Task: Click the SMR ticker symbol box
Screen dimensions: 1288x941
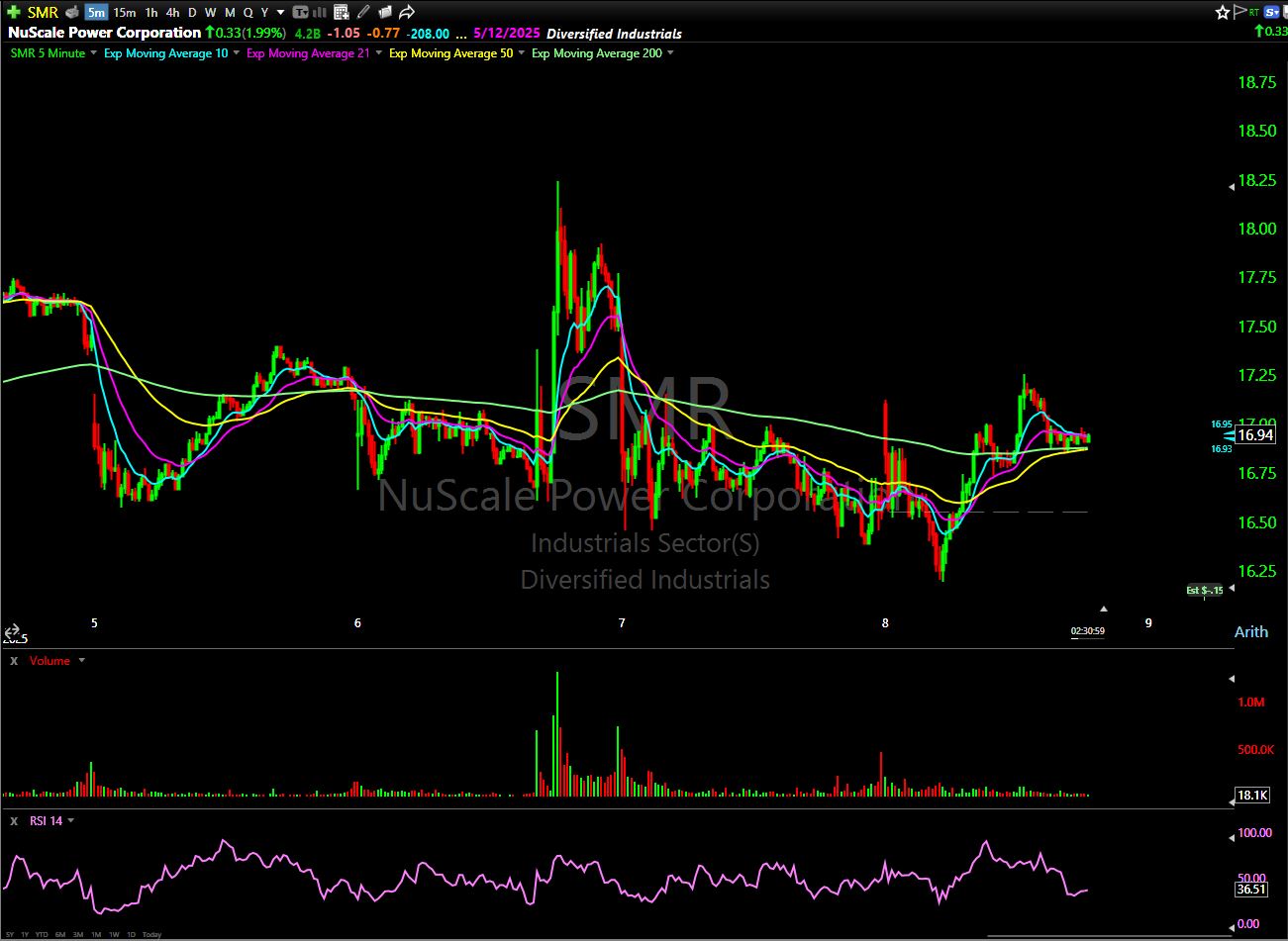Action: click(43, 13)
